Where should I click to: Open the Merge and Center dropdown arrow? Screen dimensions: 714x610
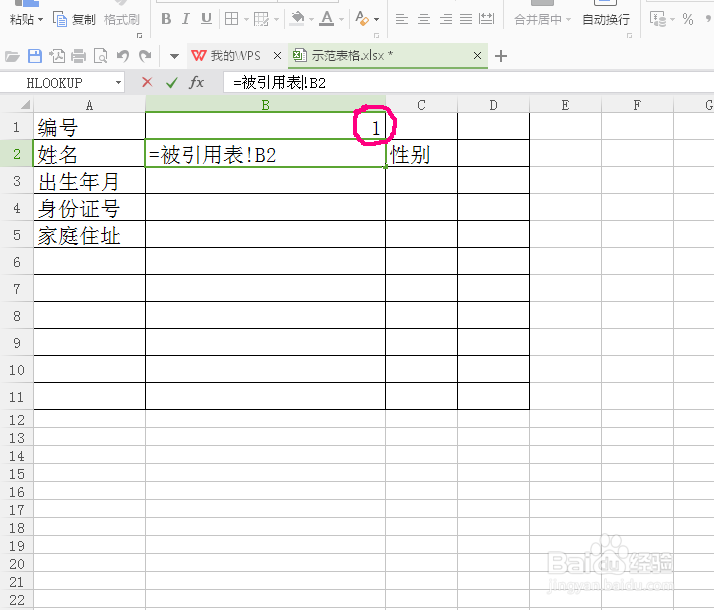[x=568, y=20]
